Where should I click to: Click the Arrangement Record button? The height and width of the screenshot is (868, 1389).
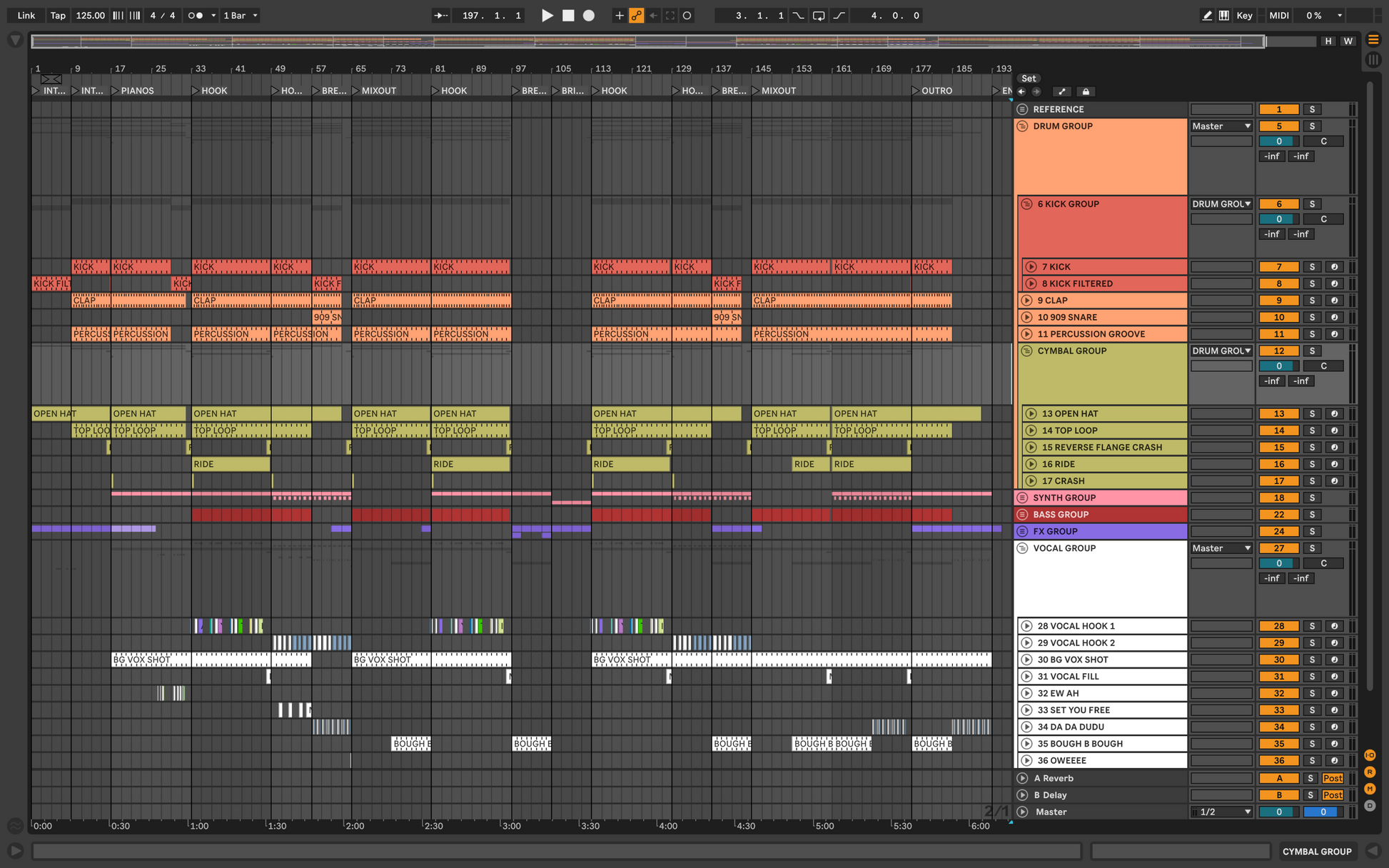click(588, 15)
